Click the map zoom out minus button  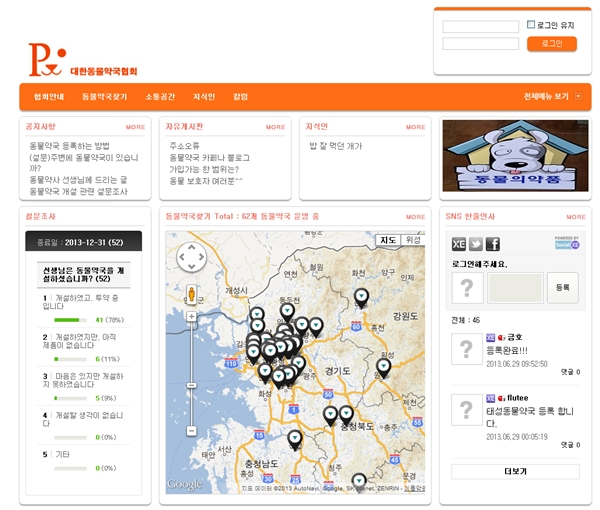pos(191,430)
